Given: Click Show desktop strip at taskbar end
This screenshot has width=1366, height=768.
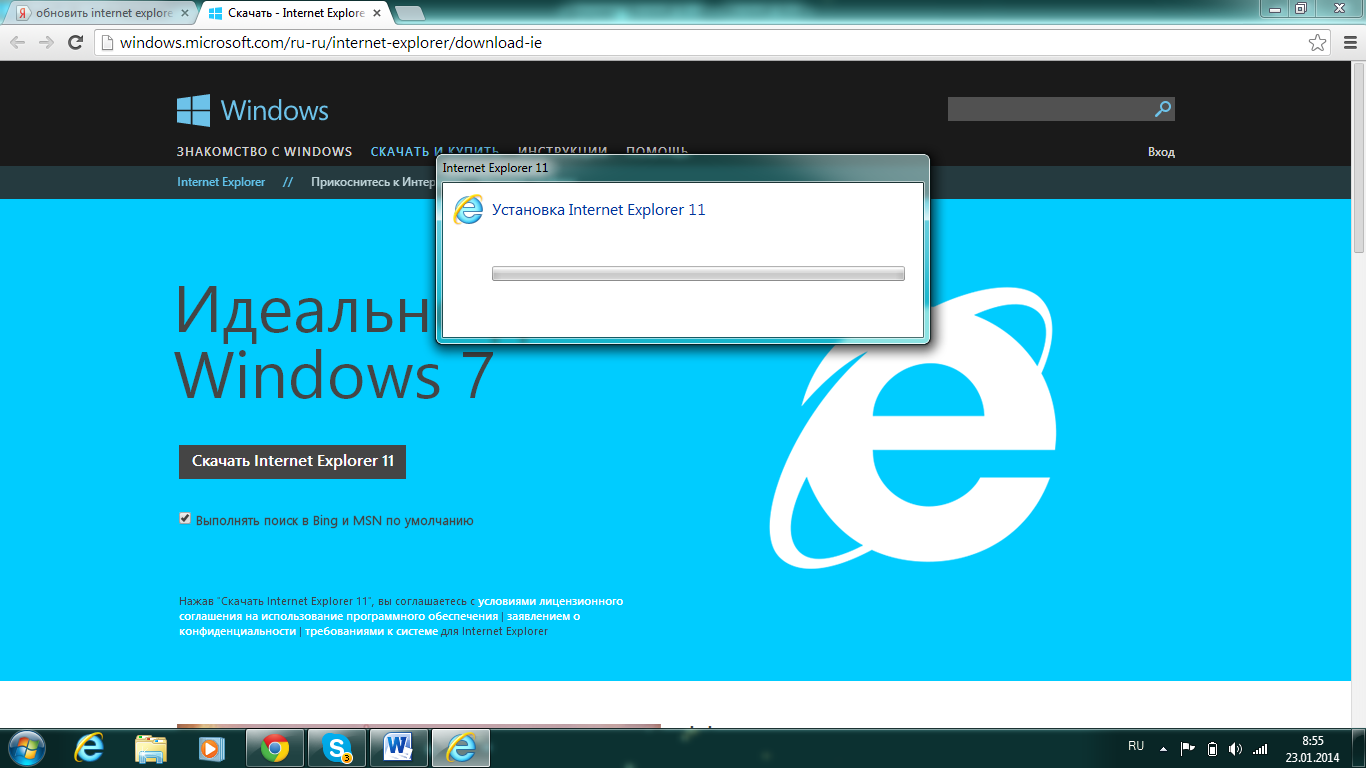Looking at the screenshot, I should (1359, 748).
